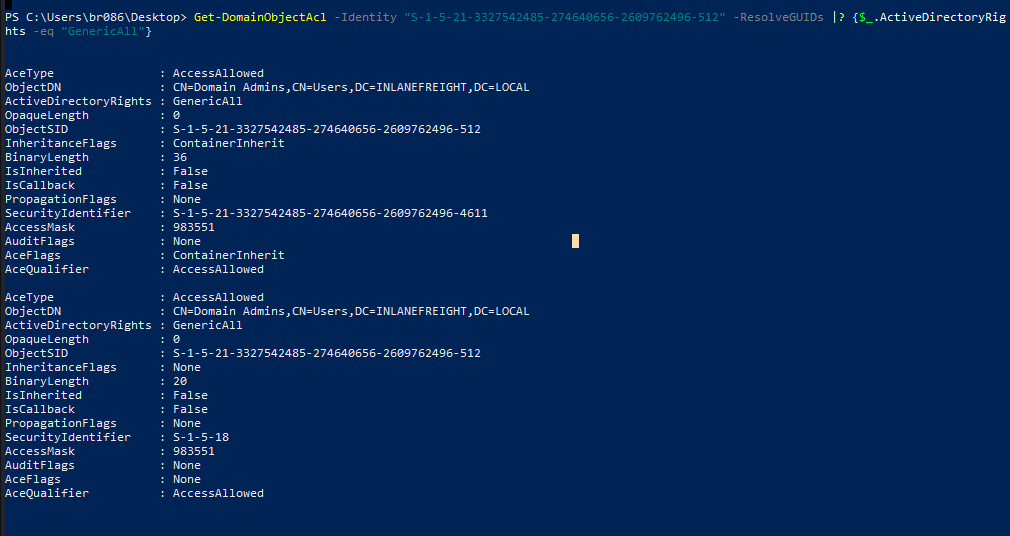This screenshot has width=1010, height=536.
Task: Click first ObjectDN Domain Admins value
Action: coord(351,87)
